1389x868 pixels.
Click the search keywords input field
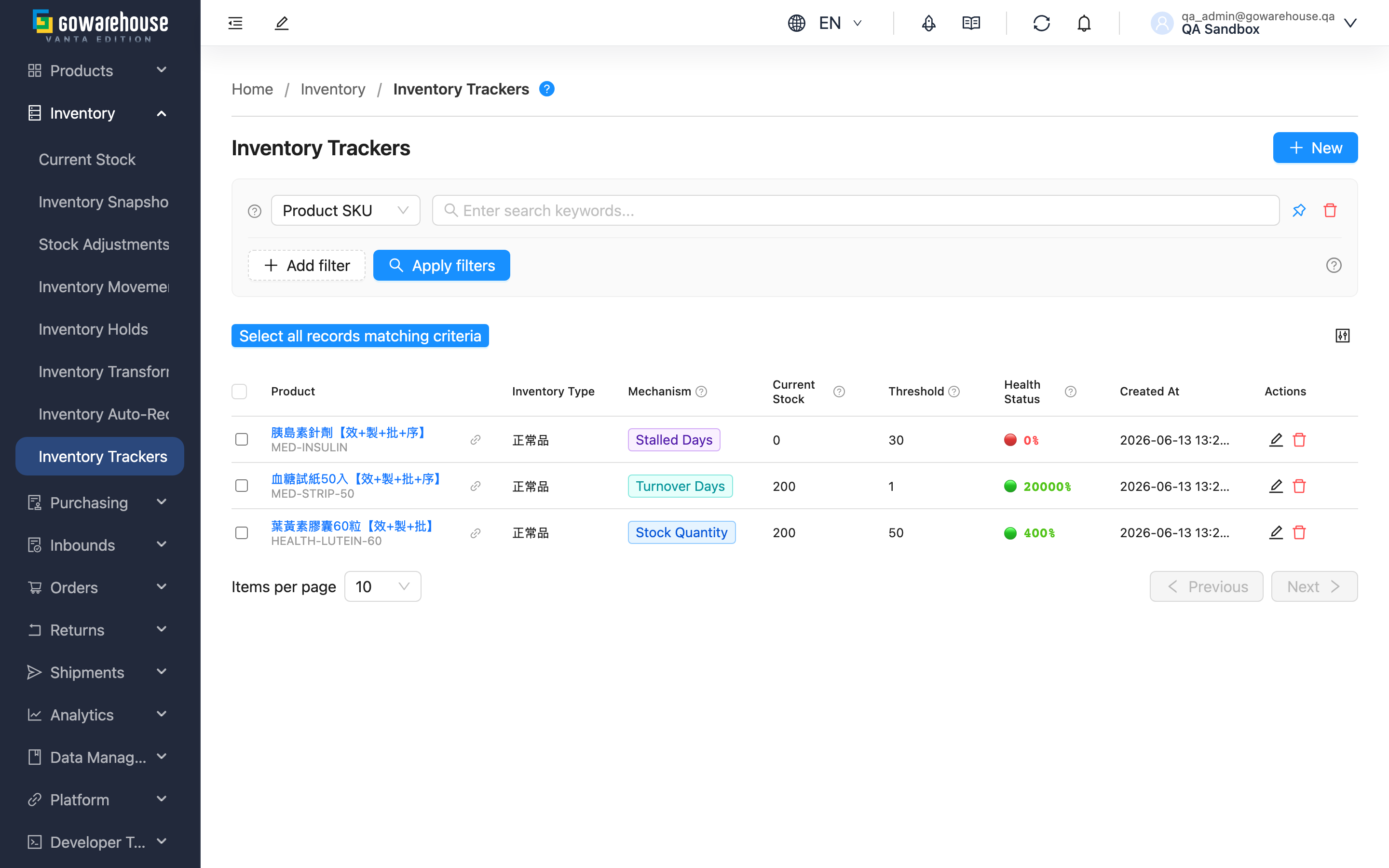click(855, 211)
